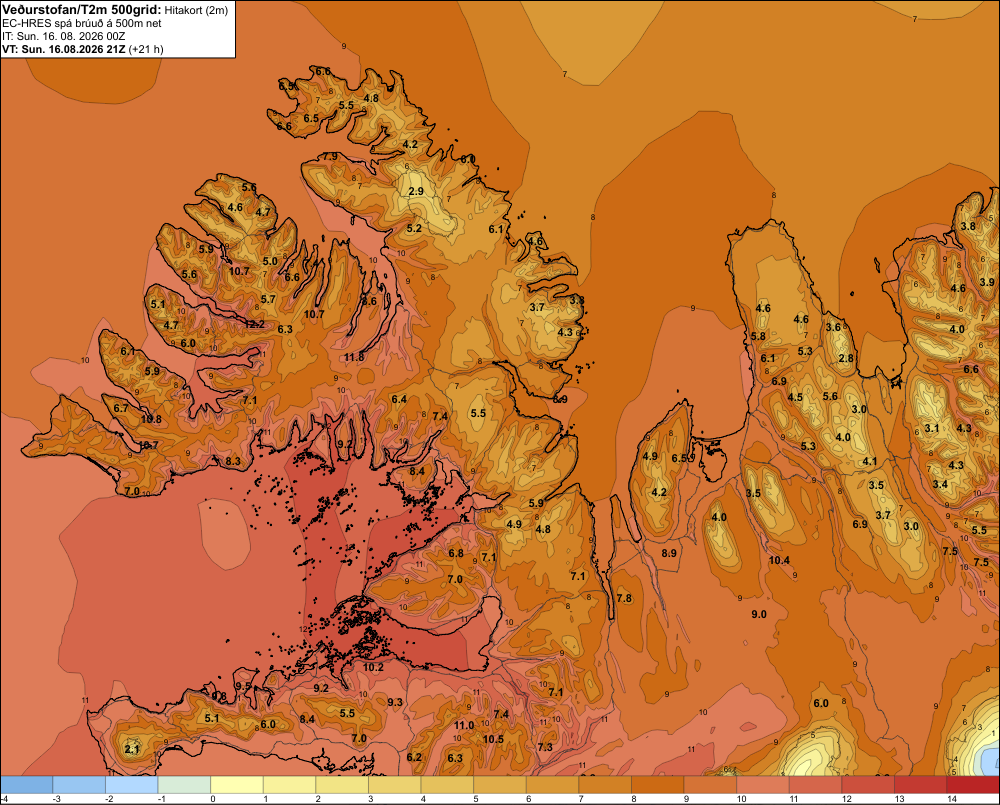This screenshot has width=1000, height=805.
Task: Click the Veðurstofan/T2m 500grid title text
Action: [x=82, y=10]
